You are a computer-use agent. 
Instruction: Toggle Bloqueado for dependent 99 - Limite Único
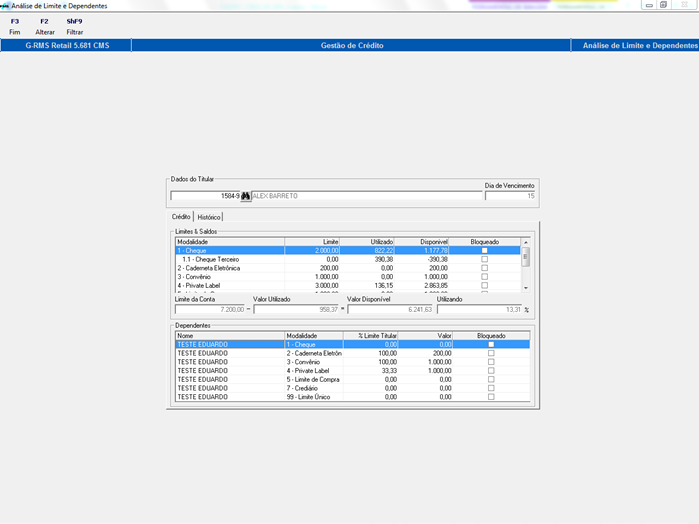click(x=491, y=396)
